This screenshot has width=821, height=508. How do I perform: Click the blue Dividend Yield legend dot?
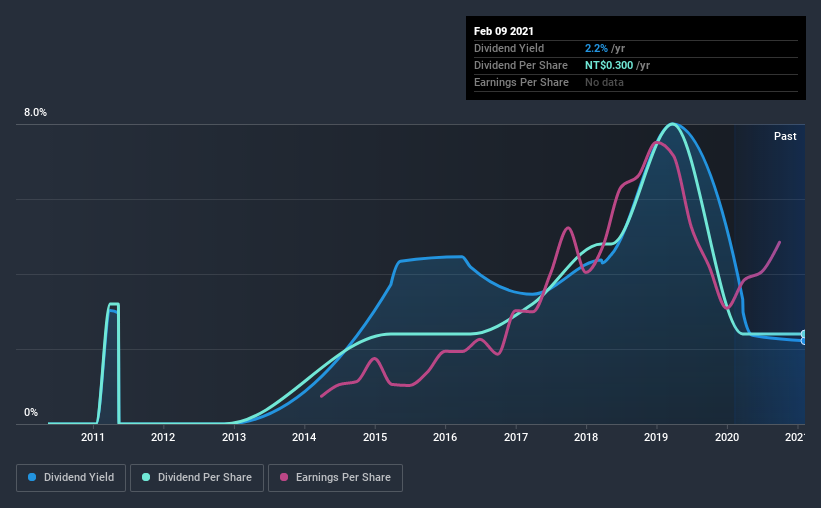(32, 477)
